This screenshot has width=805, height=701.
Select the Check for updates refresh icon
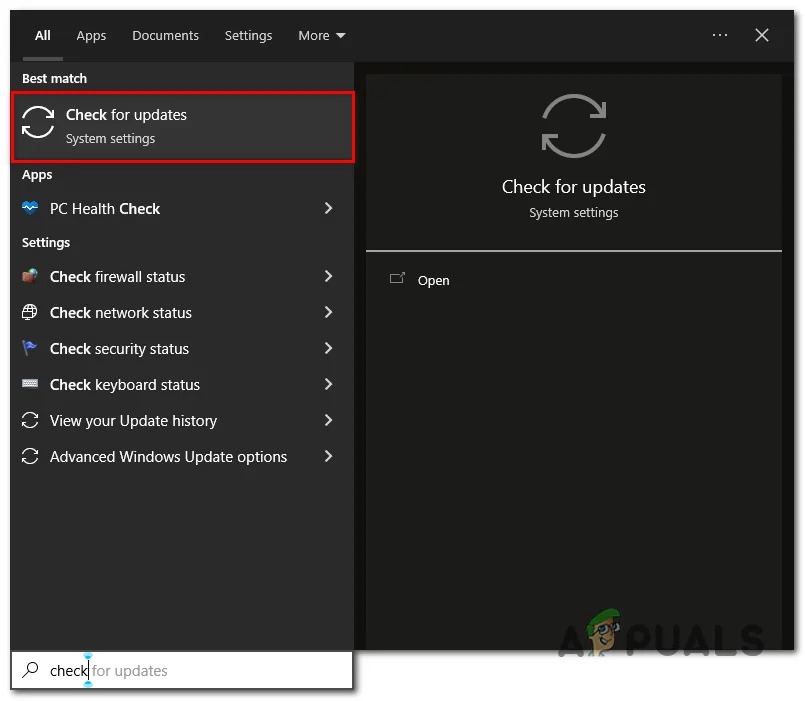click(37, 122)
